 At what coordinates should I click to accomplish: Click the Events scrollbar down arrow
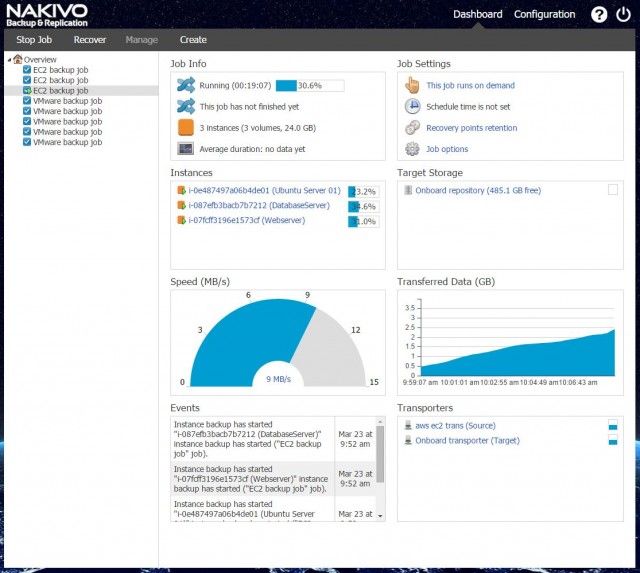(x=380, y=516)
